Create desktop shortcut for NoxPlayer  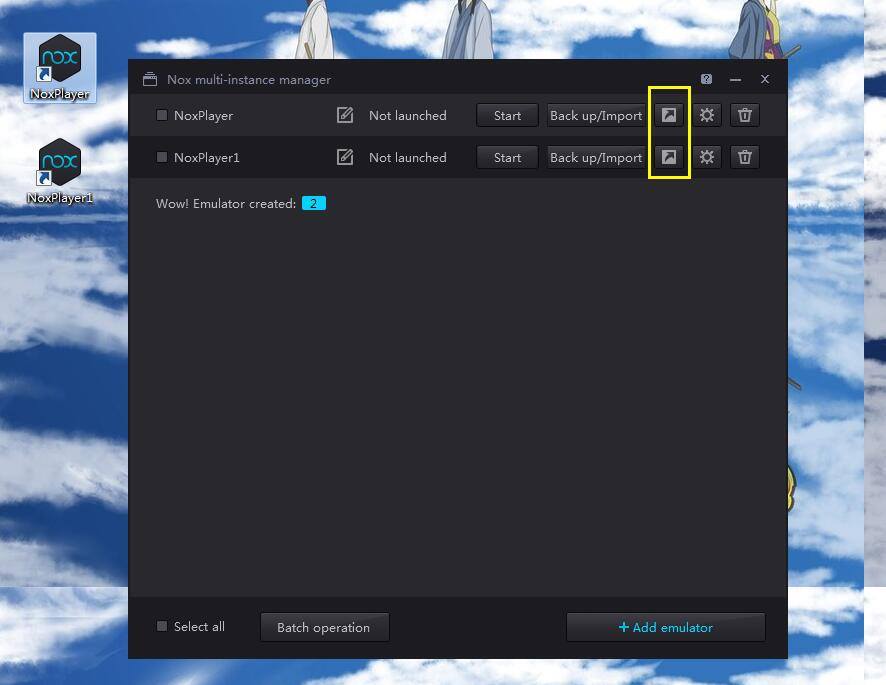[x=669, y=115]
